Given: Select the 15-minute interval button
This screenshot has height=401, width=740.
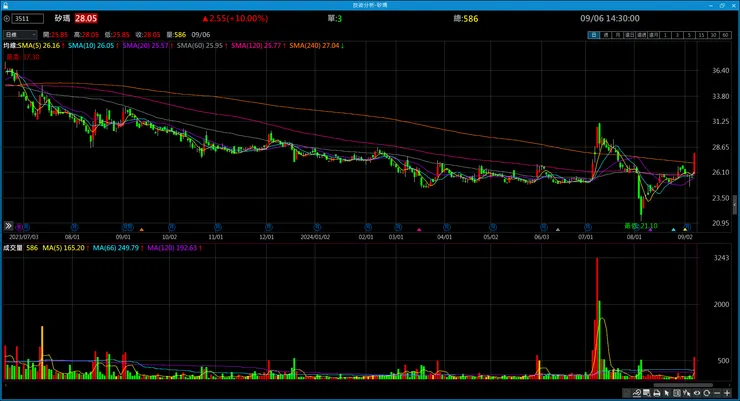Looking at the screenshot, I should 701,35.
